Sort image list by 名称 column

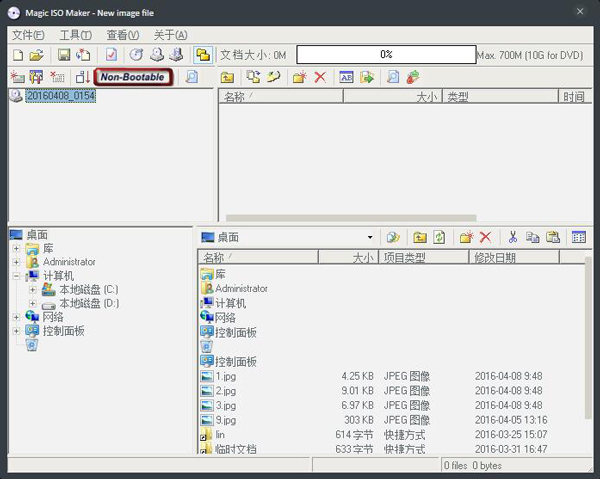point(281,97)
